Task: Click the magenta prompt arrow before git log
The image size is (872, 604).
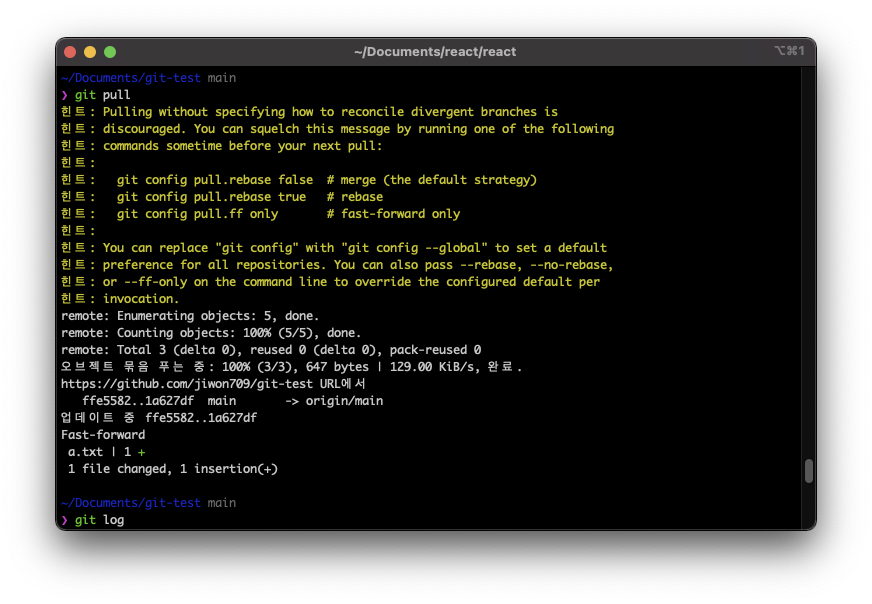Action: tap(65, 520)
